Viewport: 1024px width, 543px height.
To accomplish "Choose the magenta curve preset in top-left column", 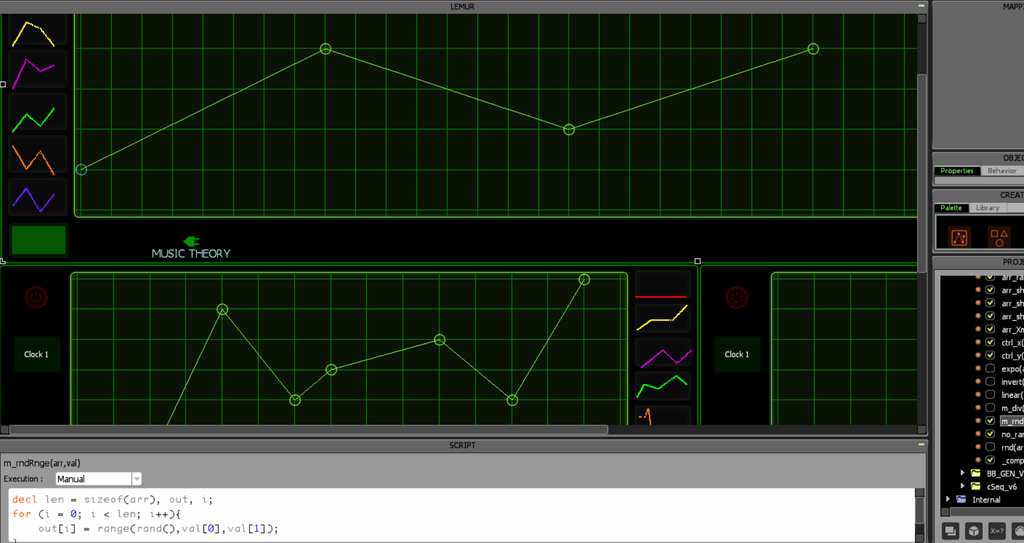I will pos(38,71).
